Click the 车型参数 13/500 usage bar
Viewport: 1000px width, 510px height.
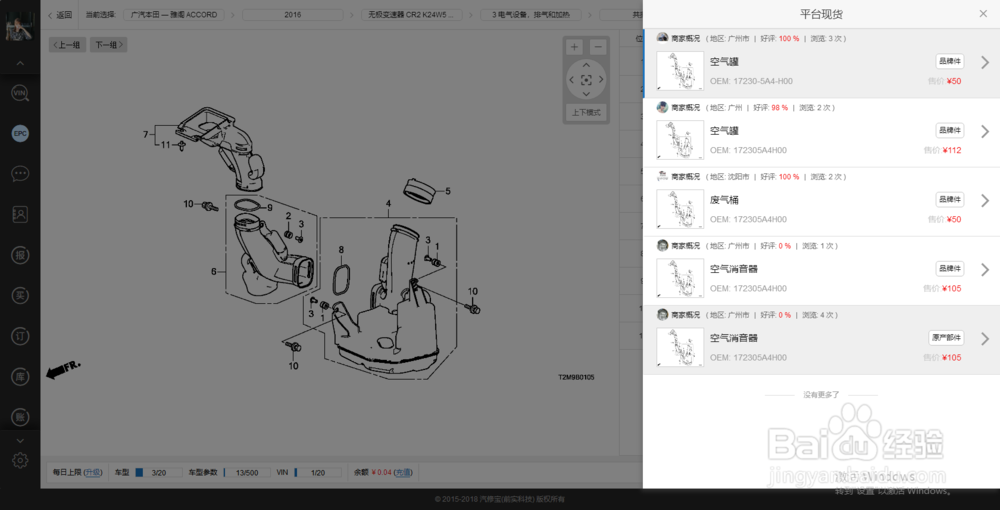point(247,472)
